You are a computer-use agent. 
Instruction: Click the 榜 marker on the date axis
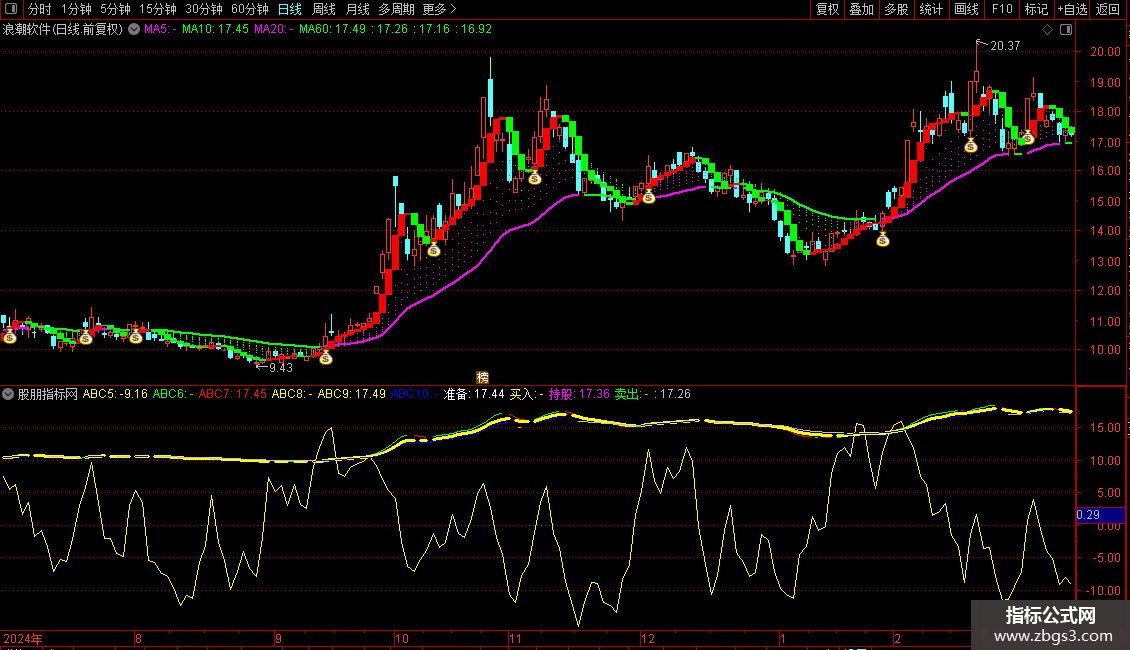pos(483,378)
